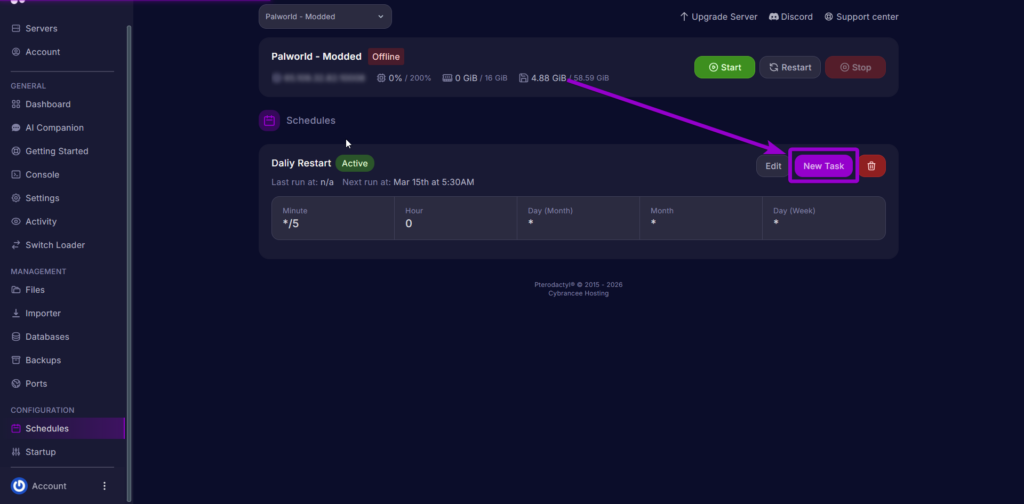Click the Discord icon in top bar
This screenshot has width=1024, height=504.
click(x=774, y=17)
